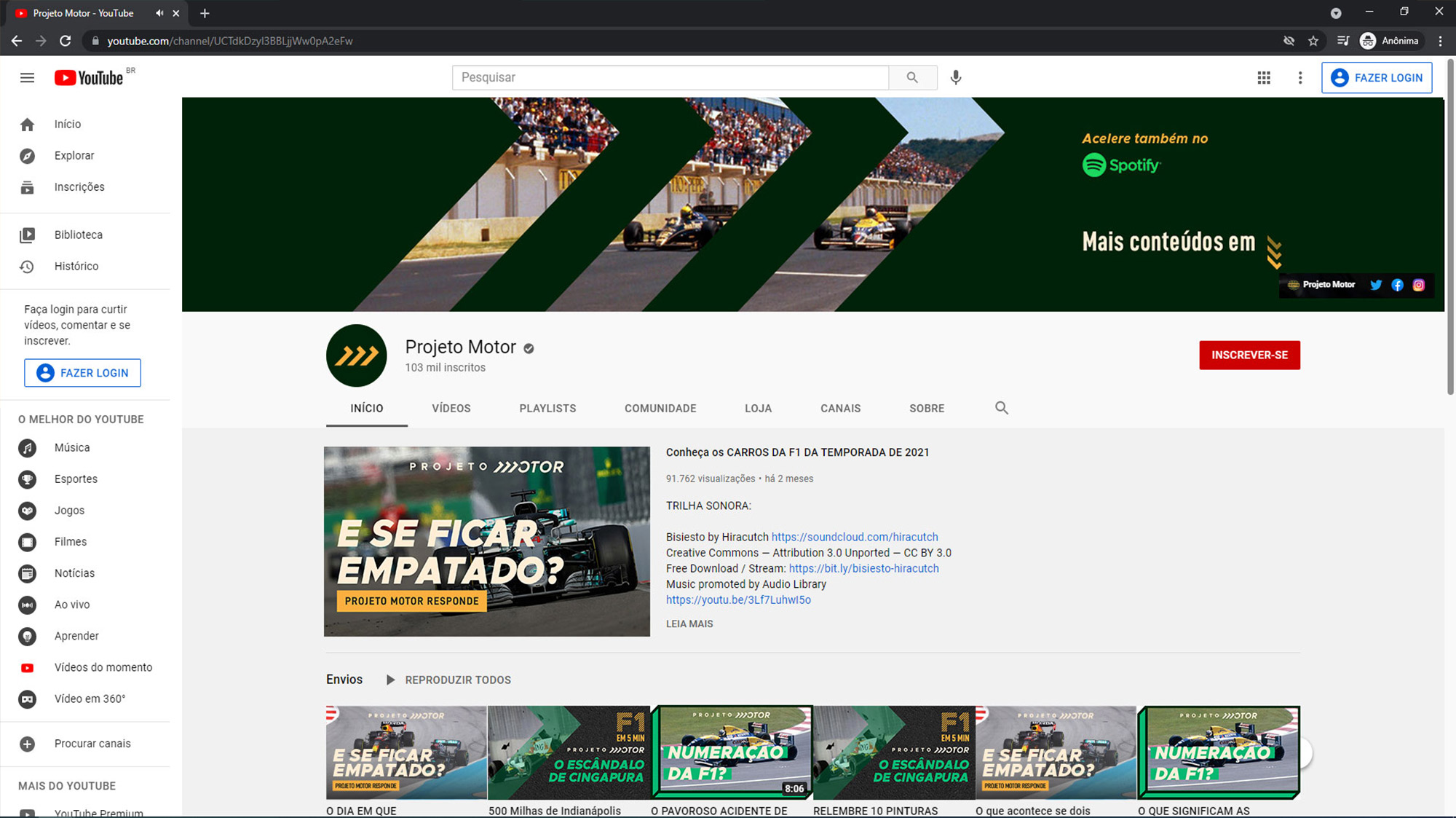Viewport: 1456px width, 818px height.
Task: Bookmark this page with star icon
Action: click(x=1313, y=41)
